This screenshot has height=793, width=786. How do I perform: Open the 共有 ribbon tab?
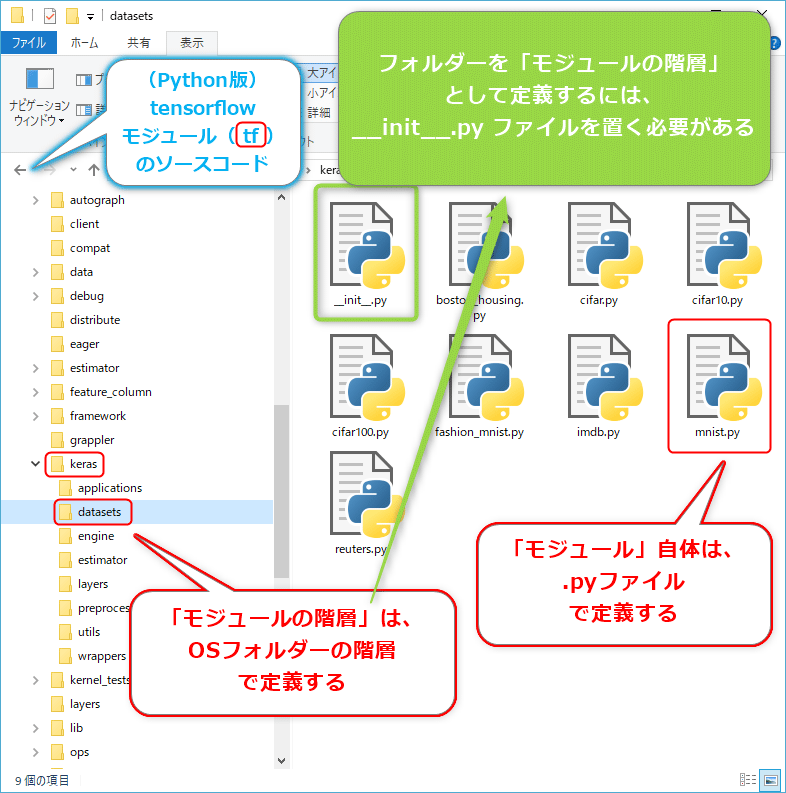(x=139, y=43)
